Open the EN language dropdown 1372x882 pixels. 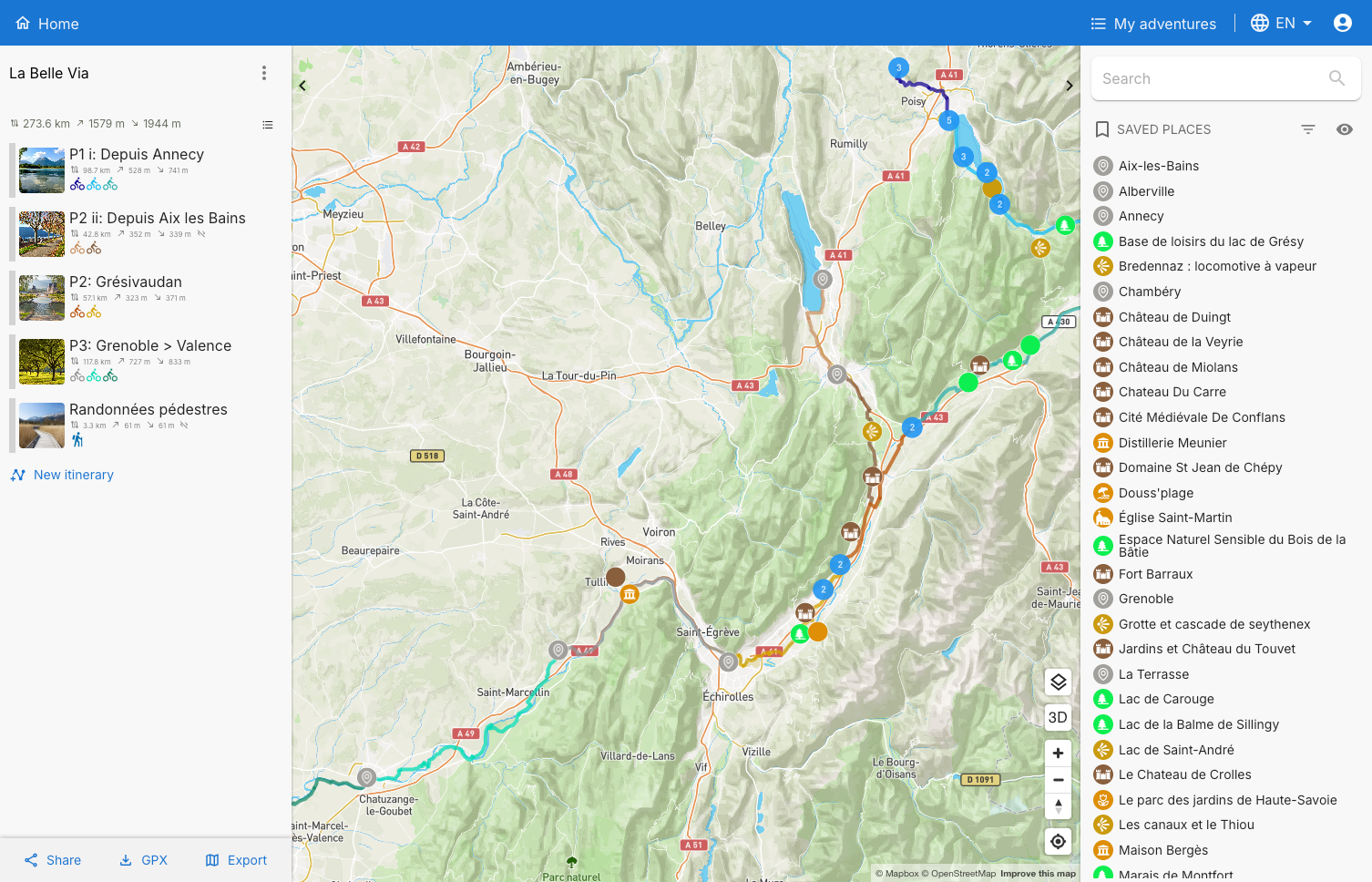[1282, 23]
